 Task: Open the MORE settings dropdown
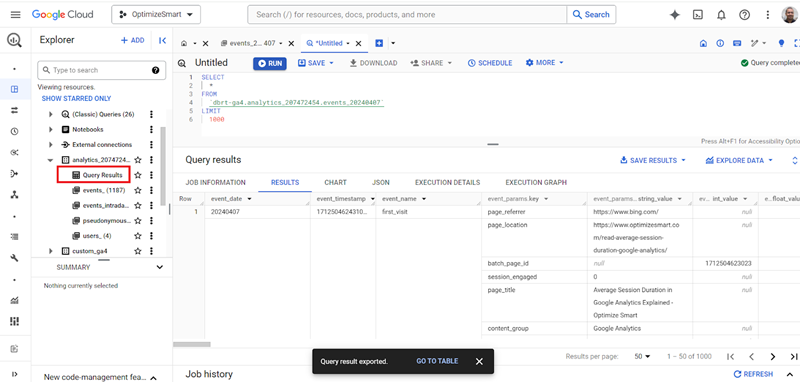pos(544,63)
